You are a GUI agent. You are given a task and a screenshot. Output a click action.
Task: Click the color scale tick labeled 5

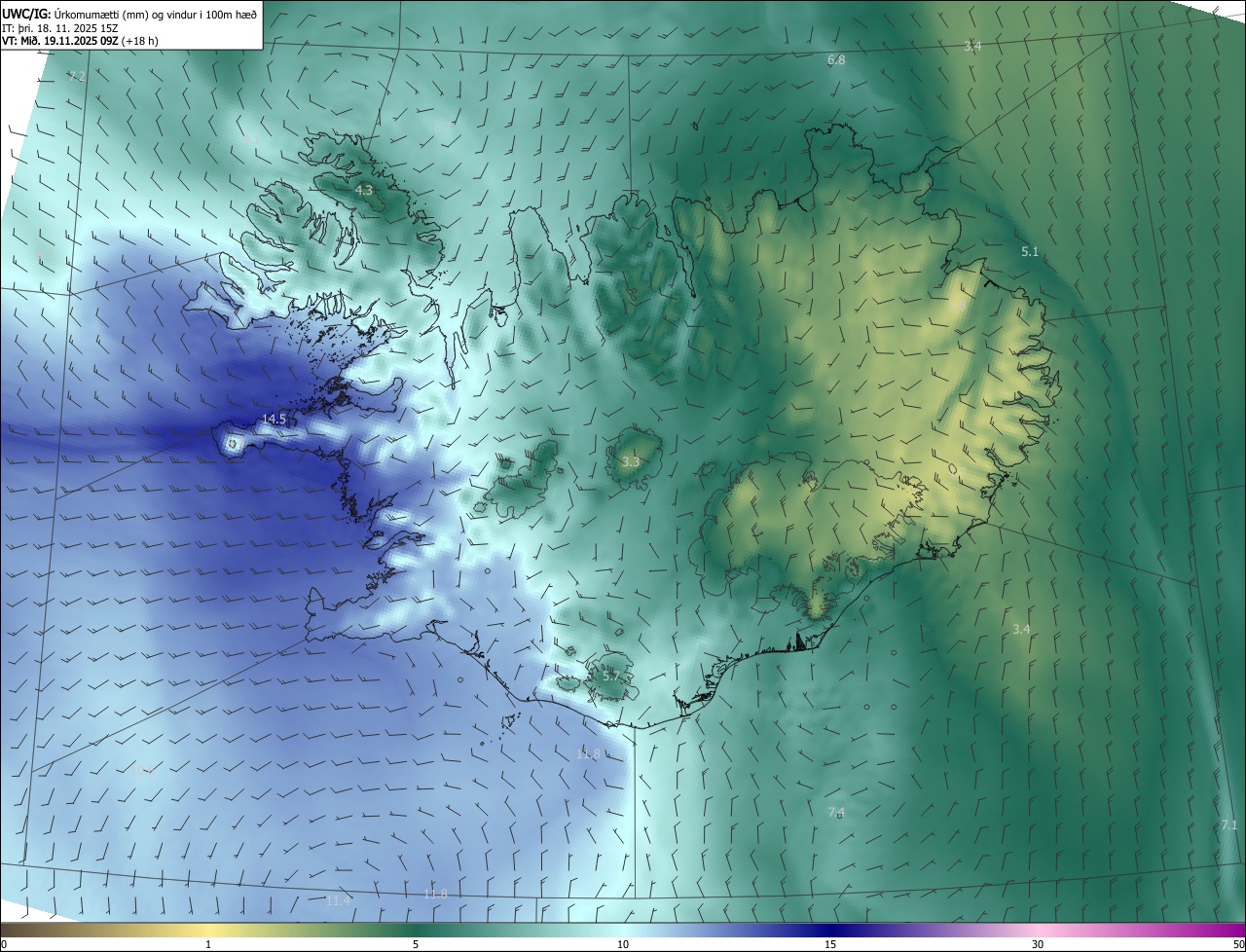(x=416, y=944)
